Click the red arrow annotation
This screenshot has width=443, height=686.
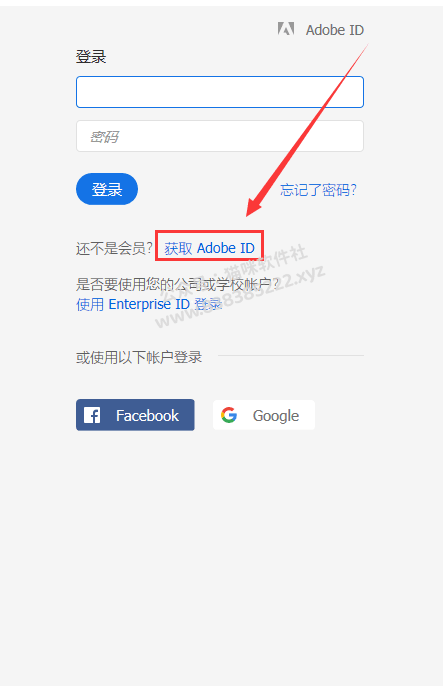point(307,130)
